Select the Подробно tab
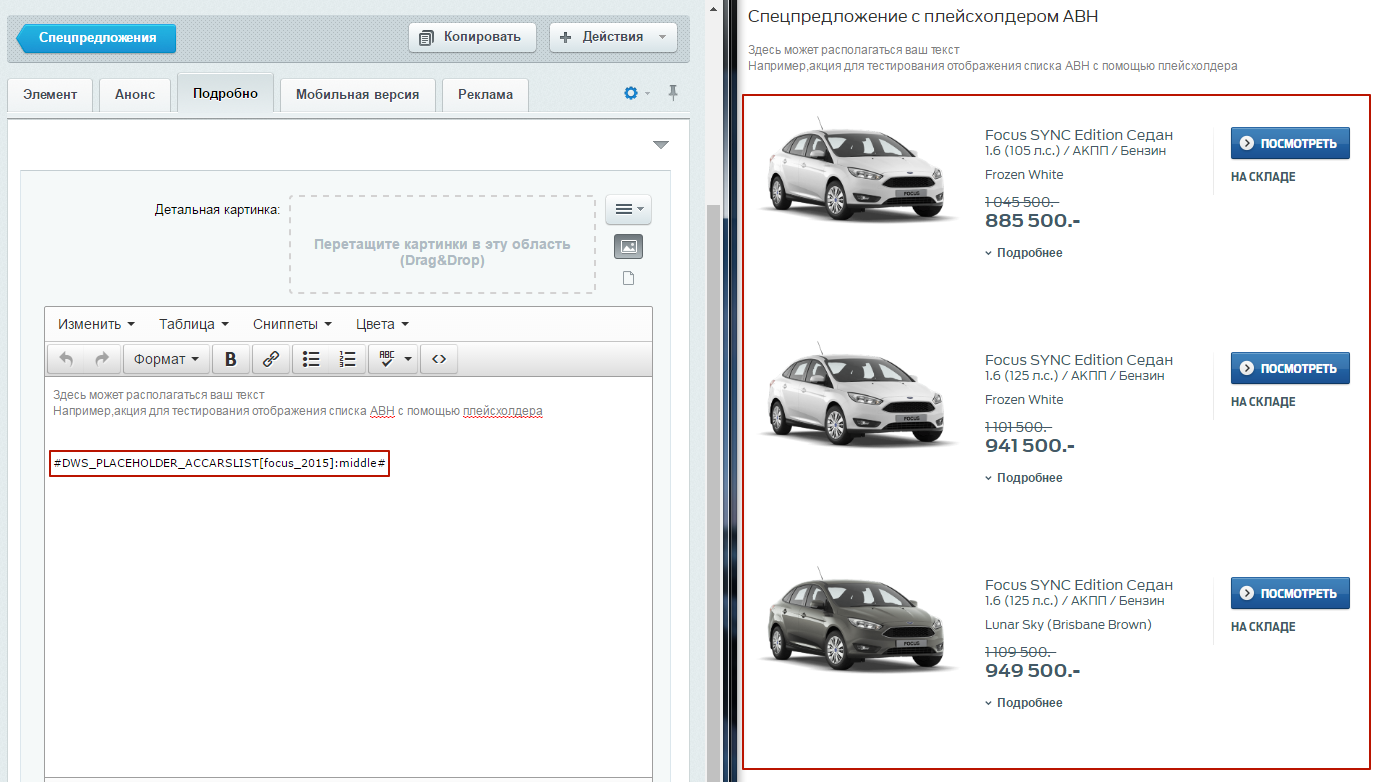 pos(225,93)
